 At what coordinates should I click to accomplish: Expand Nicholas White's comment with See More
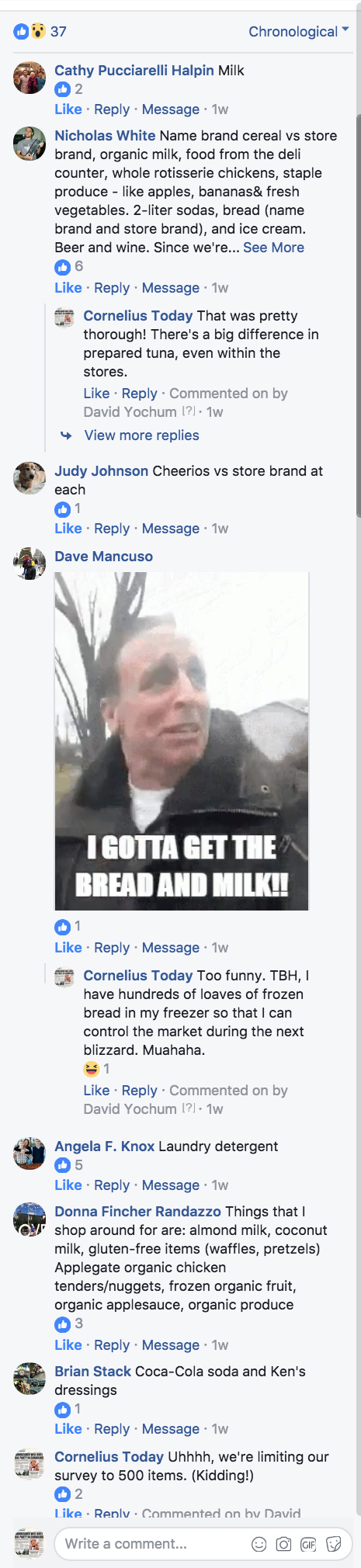coord(273,248)
